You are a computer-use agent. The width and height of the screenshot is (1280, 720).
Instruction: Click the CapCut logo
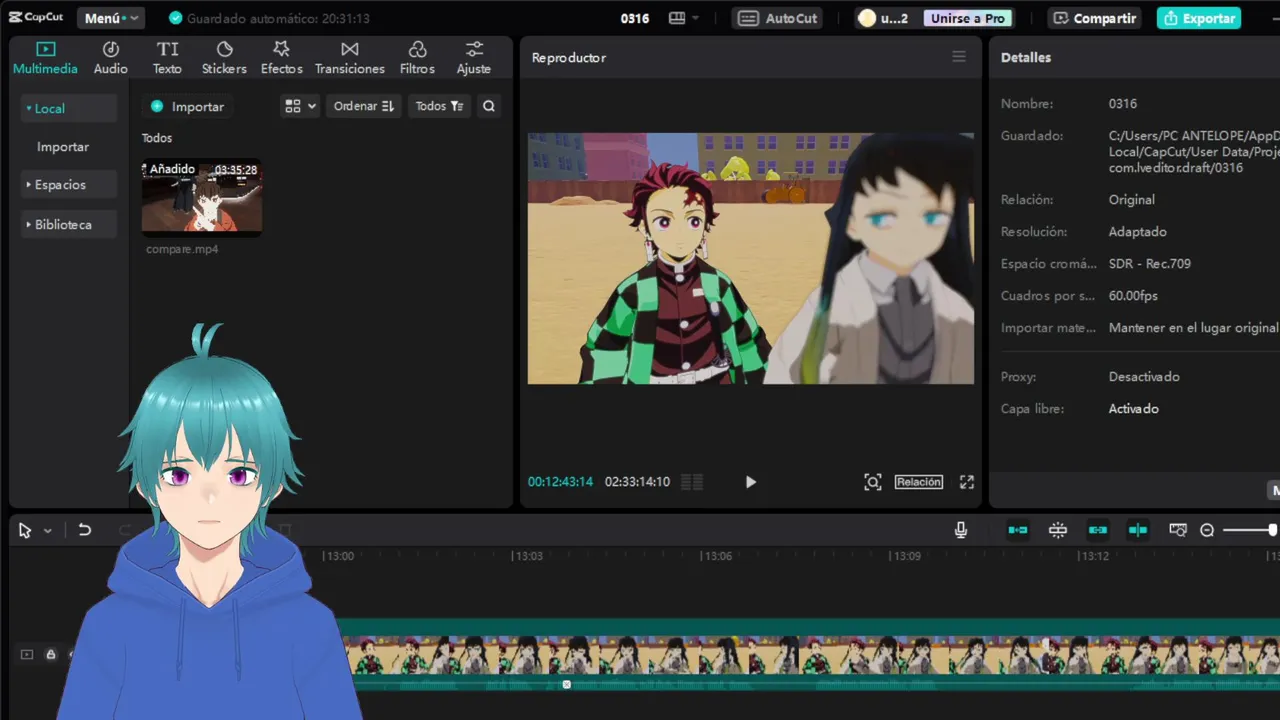pos(36,17)
